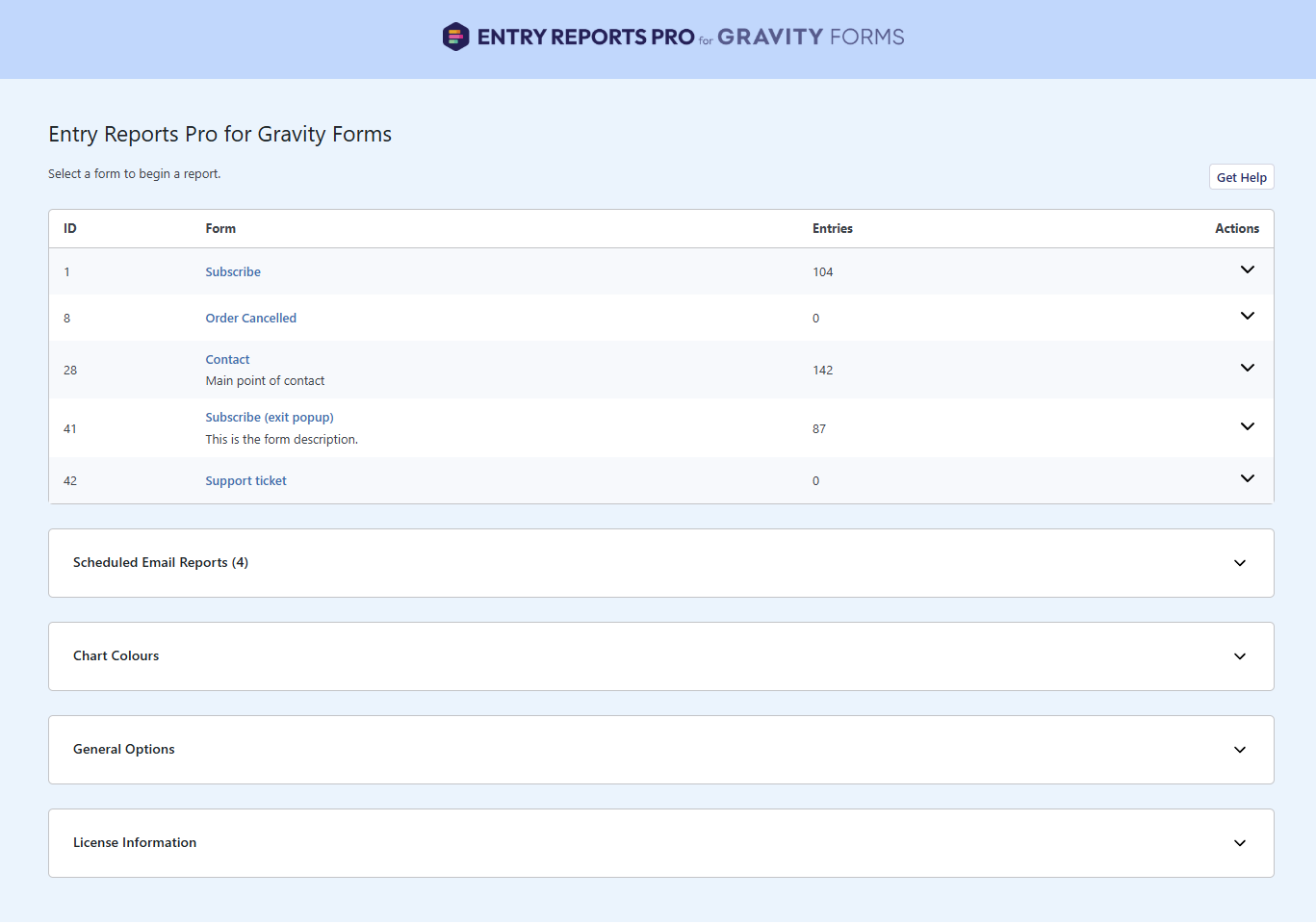The height and width of the screenshot is (924, 1316).
Task: Click the Order Cancelled entry count of 0
Action: tap(815, 318)
